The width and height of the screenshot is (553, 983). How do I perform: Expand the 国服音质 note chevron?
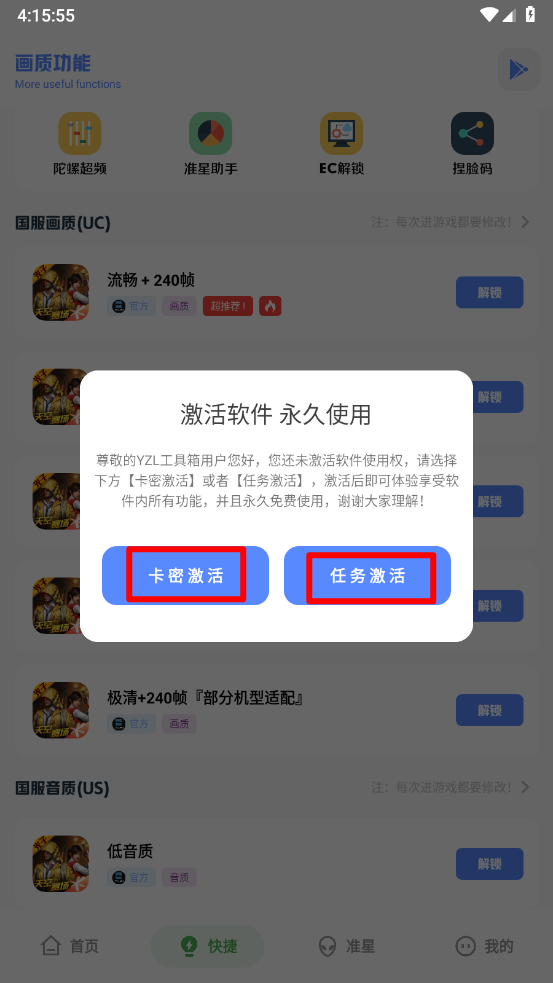(525, 787)
